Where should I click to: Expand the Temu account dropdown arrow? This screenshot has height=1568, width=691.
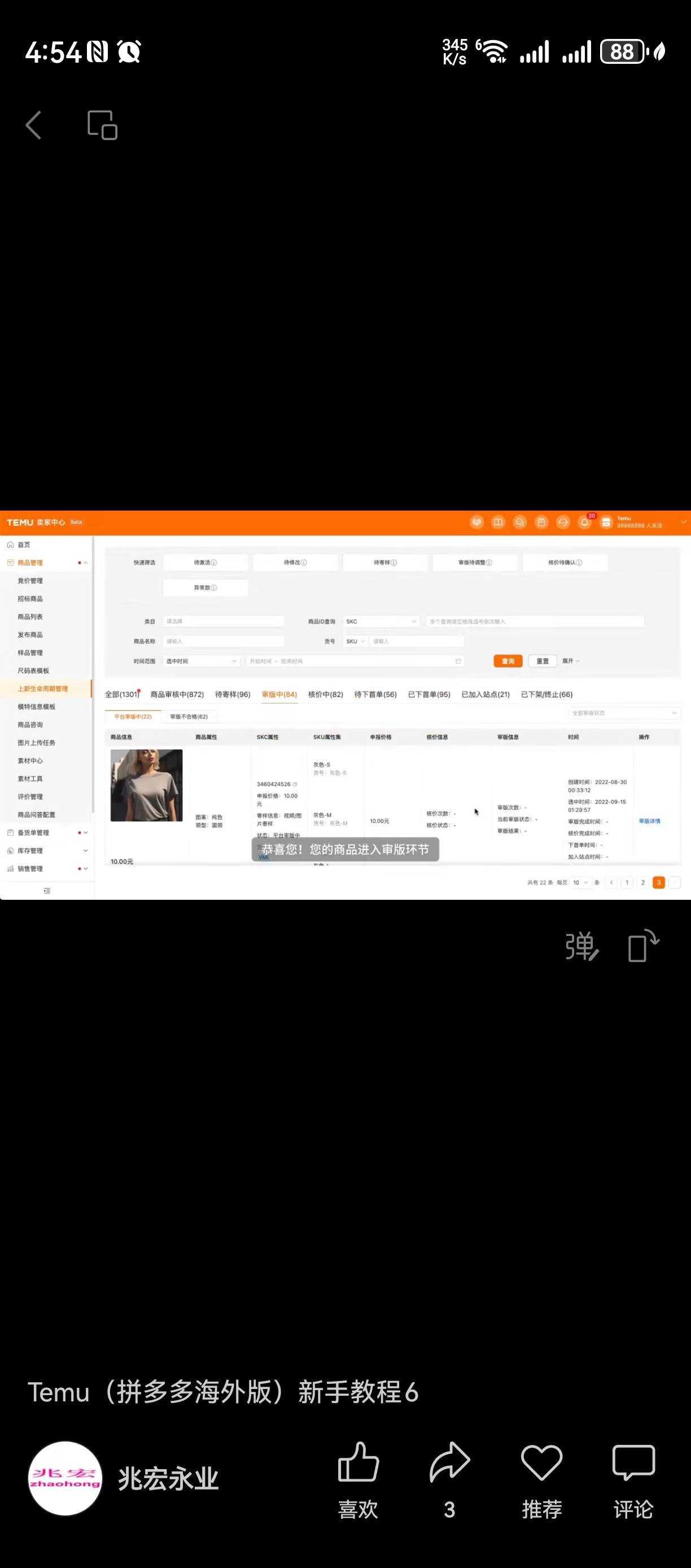683,522
